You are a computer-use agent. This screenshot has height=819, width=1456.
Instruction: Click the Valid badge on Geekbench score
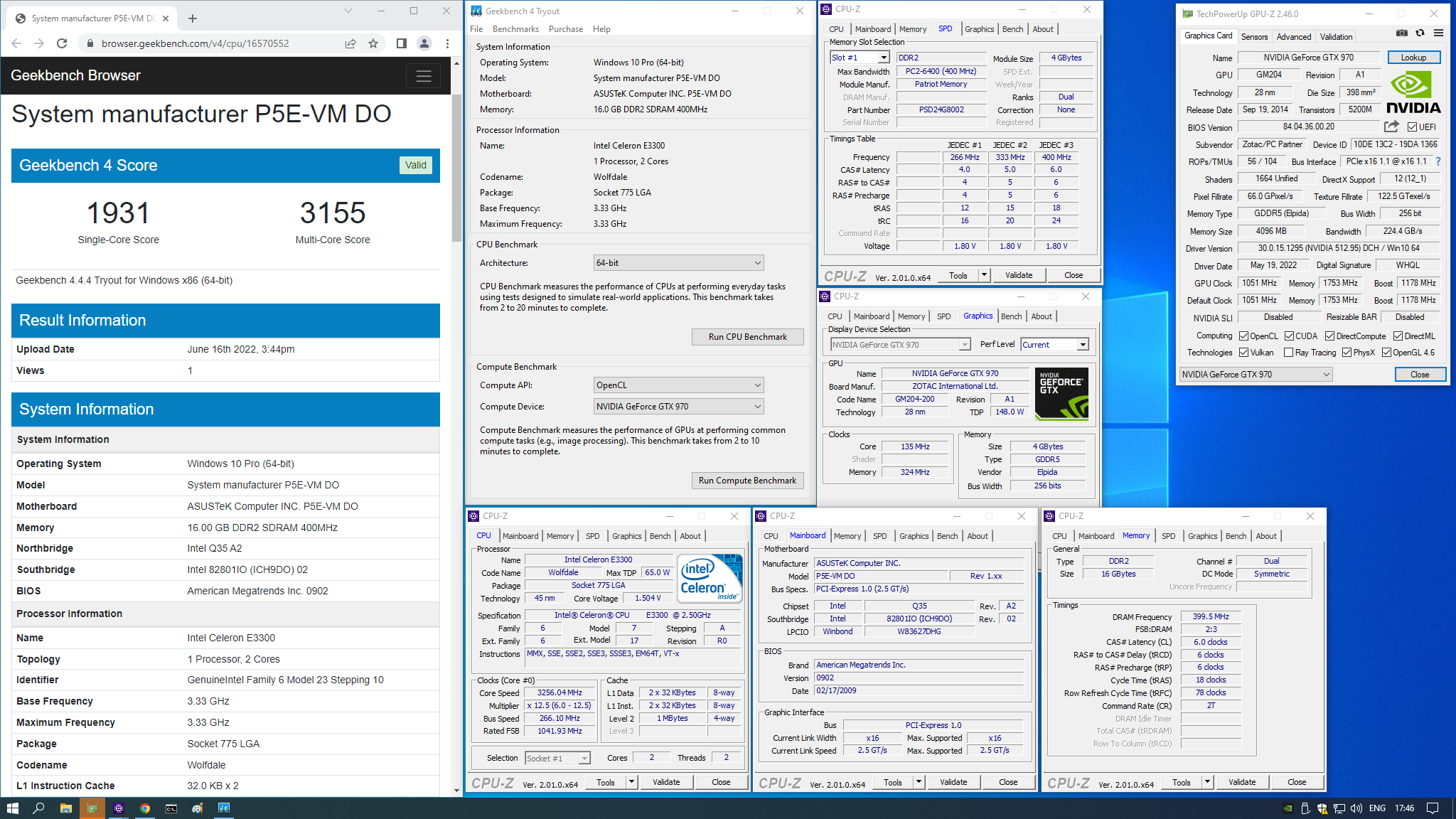coord(416,166)
